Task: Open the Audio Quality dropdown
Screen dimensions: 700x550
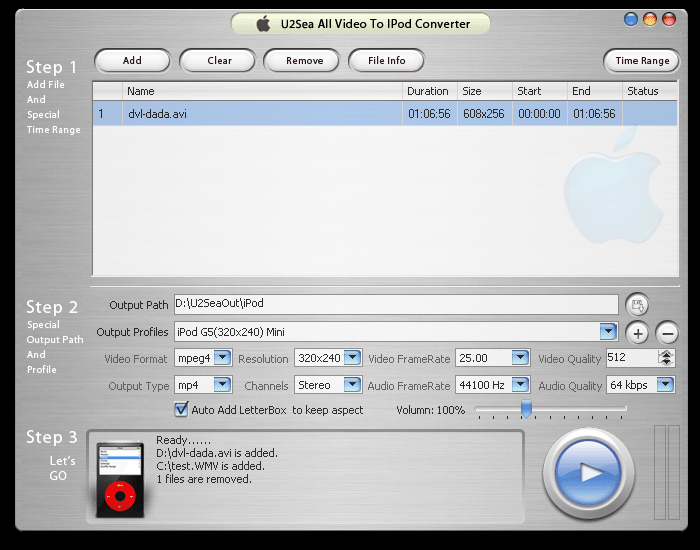Action: point(665,385)
